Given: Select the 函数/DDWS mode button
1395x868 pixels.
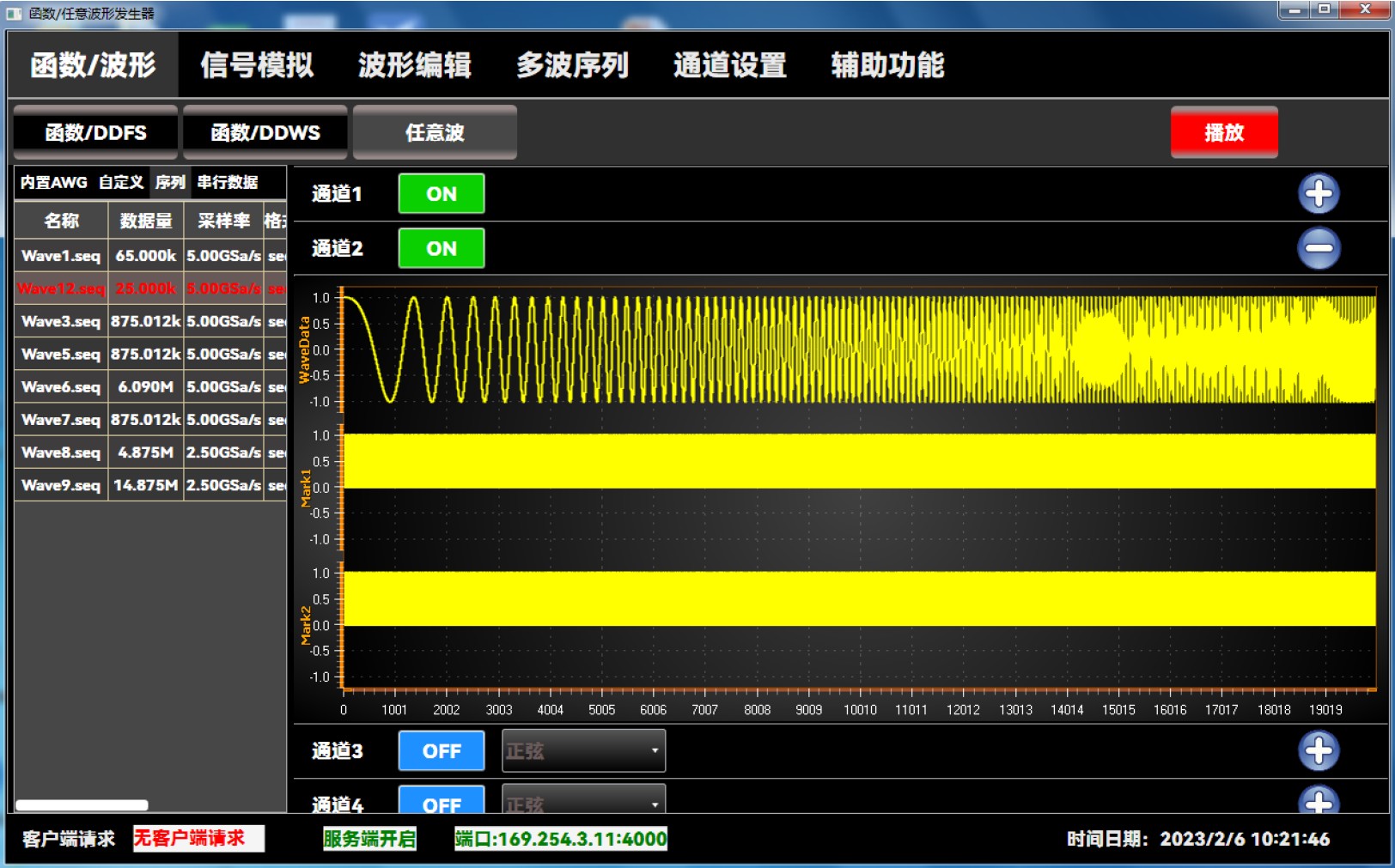Looking at the screenshot, I should point(265,132).
